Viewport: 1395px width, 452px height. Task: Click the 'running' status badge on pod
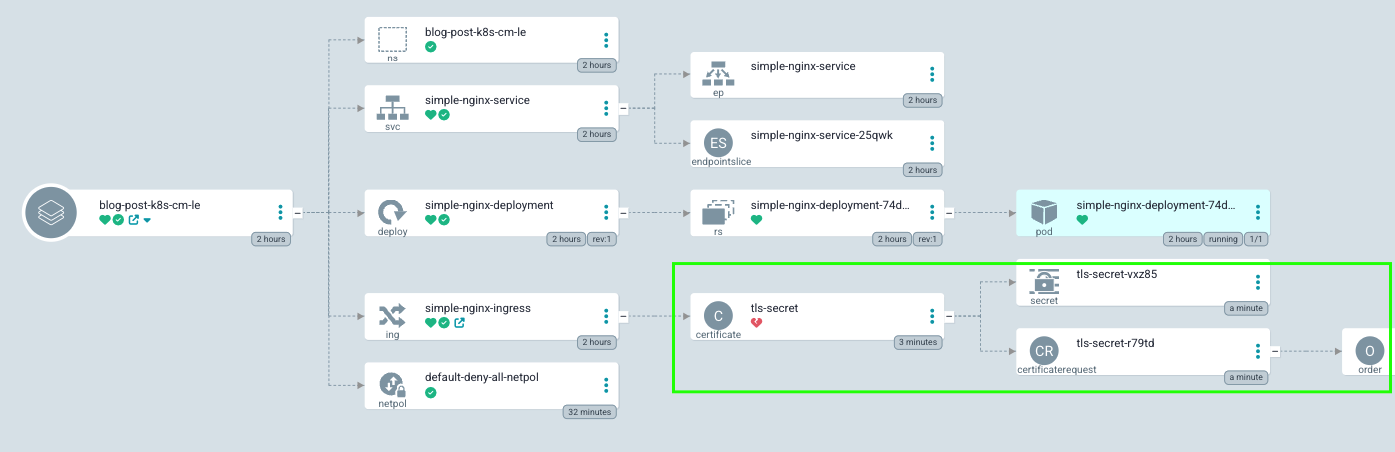(1221, 239)
